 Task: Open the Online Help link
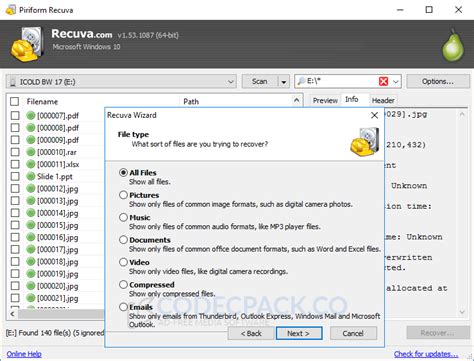[24, 354]
